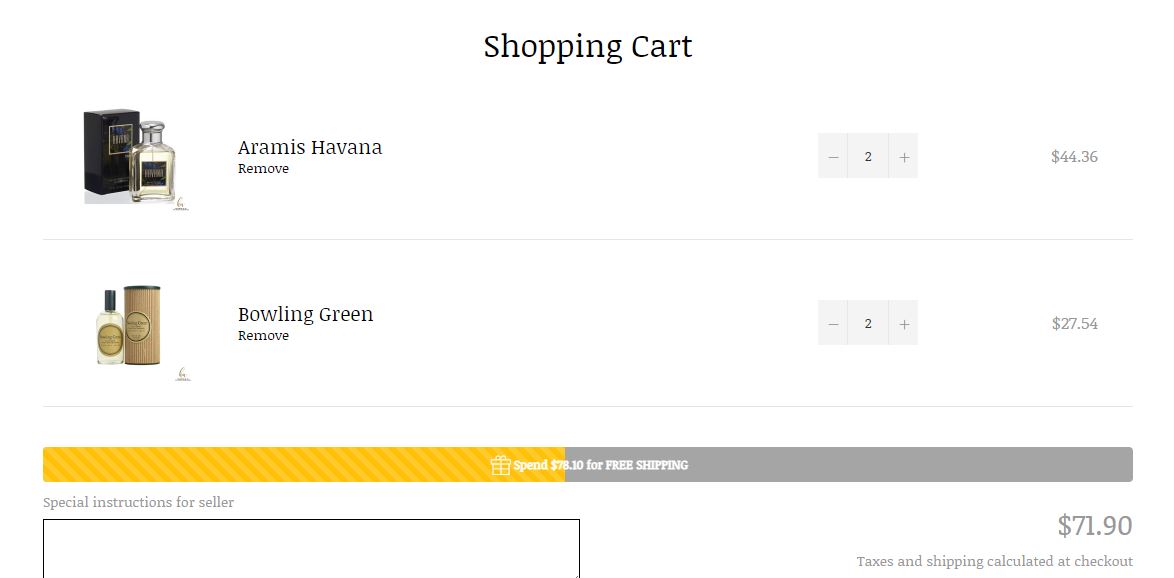Decrease Bowling Green quantity with minus button
Image resolution: width=1174 pixels, height=578 pixels.
(833, 324)
